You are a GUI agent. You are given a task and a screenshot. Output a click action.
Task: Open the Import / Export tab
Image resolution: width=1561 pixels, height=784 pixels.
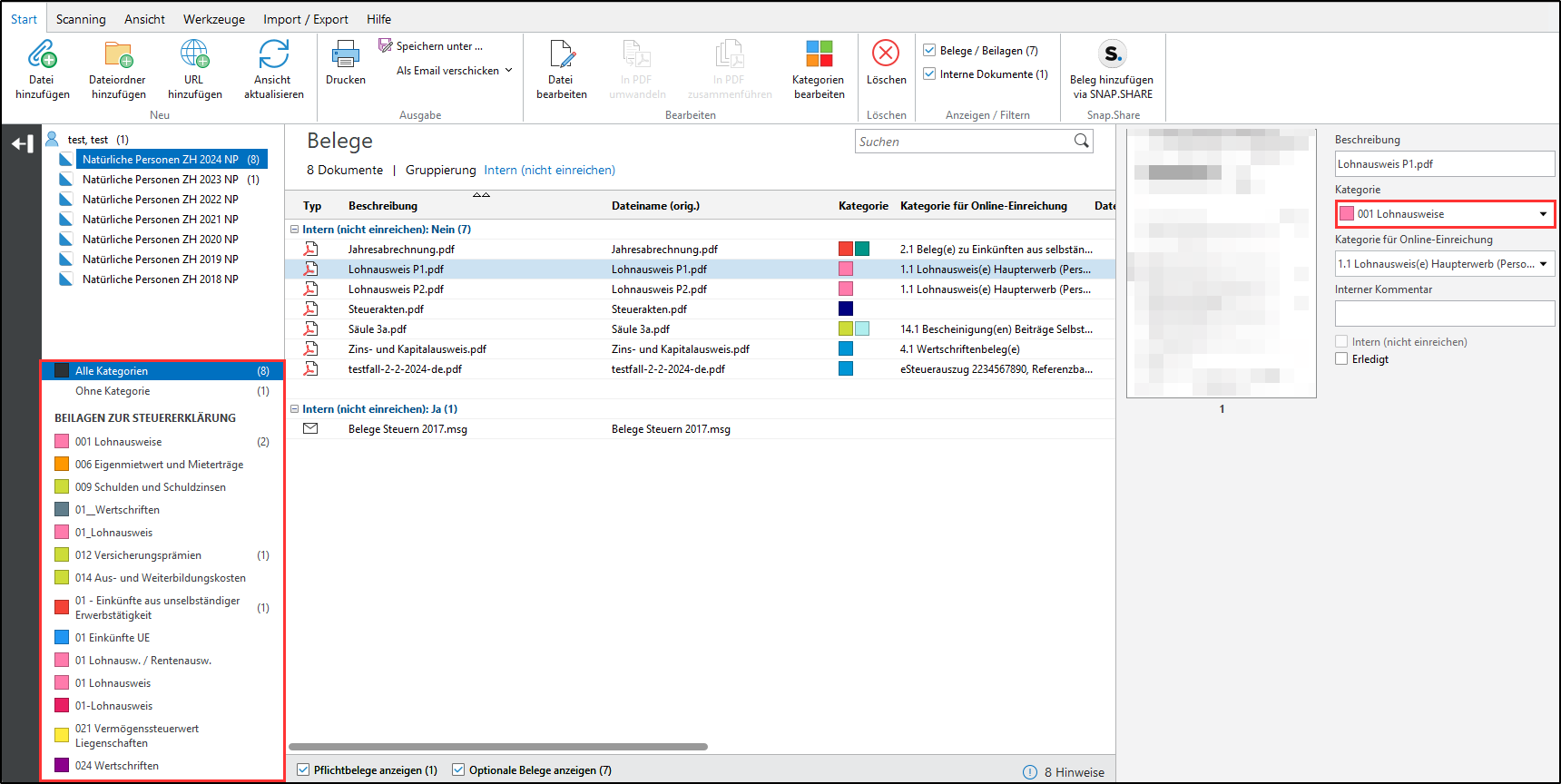(x=306, y=19)
